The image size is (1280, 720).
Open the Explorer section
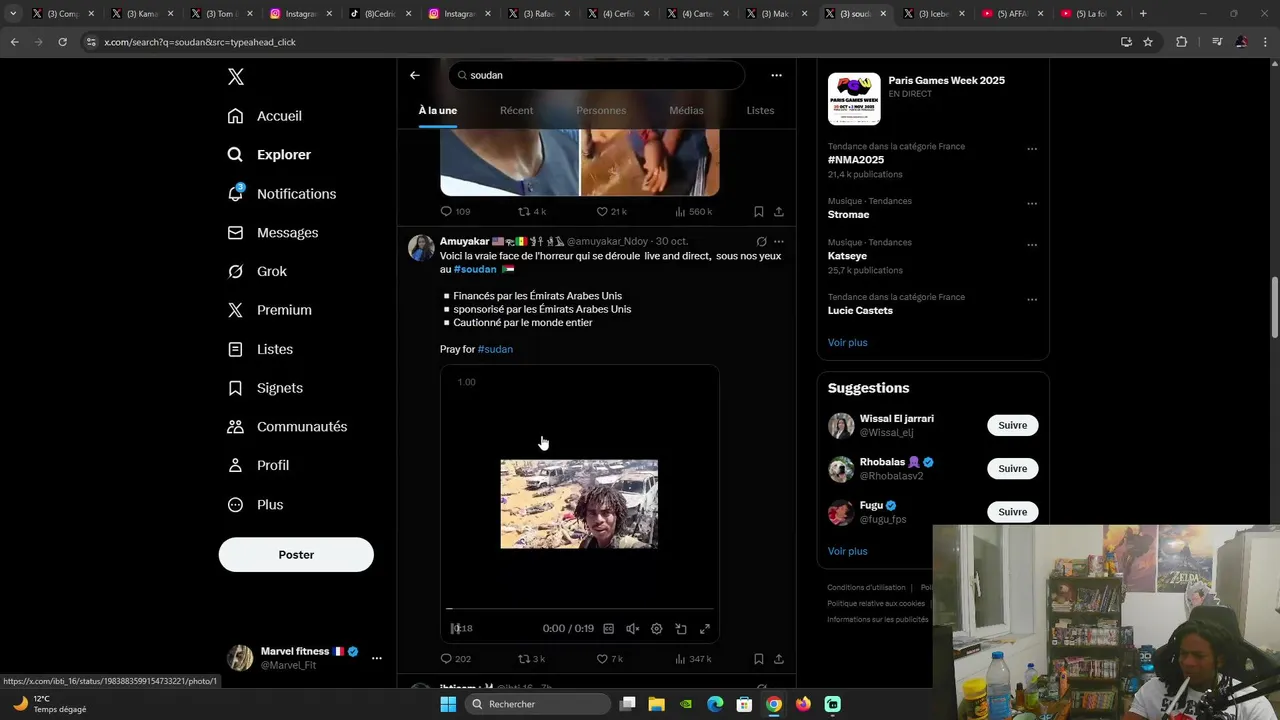pos(270,155)
